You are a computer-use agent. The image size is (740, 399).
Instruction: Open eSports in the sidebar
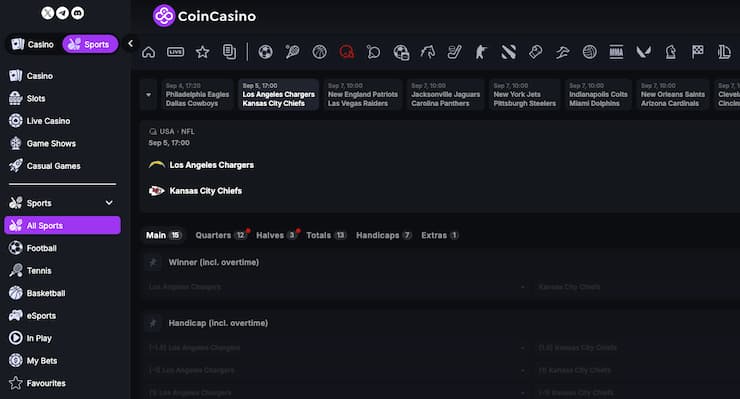tap(62, 316)
